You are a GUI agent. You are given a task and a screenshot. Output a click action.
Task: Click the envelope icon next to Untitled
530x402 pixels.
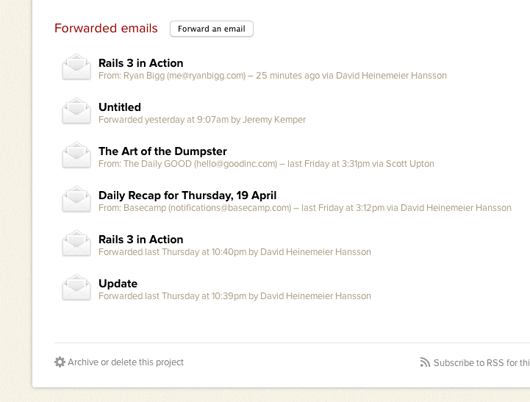click(76, 111)
